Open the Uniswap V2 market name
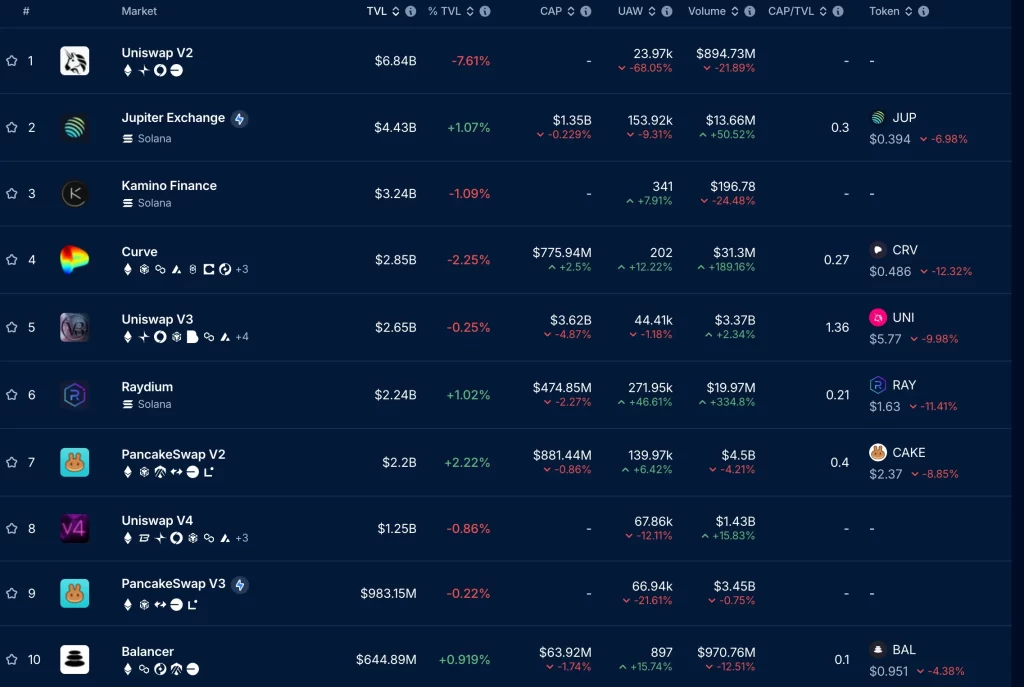 coord(157,53)
